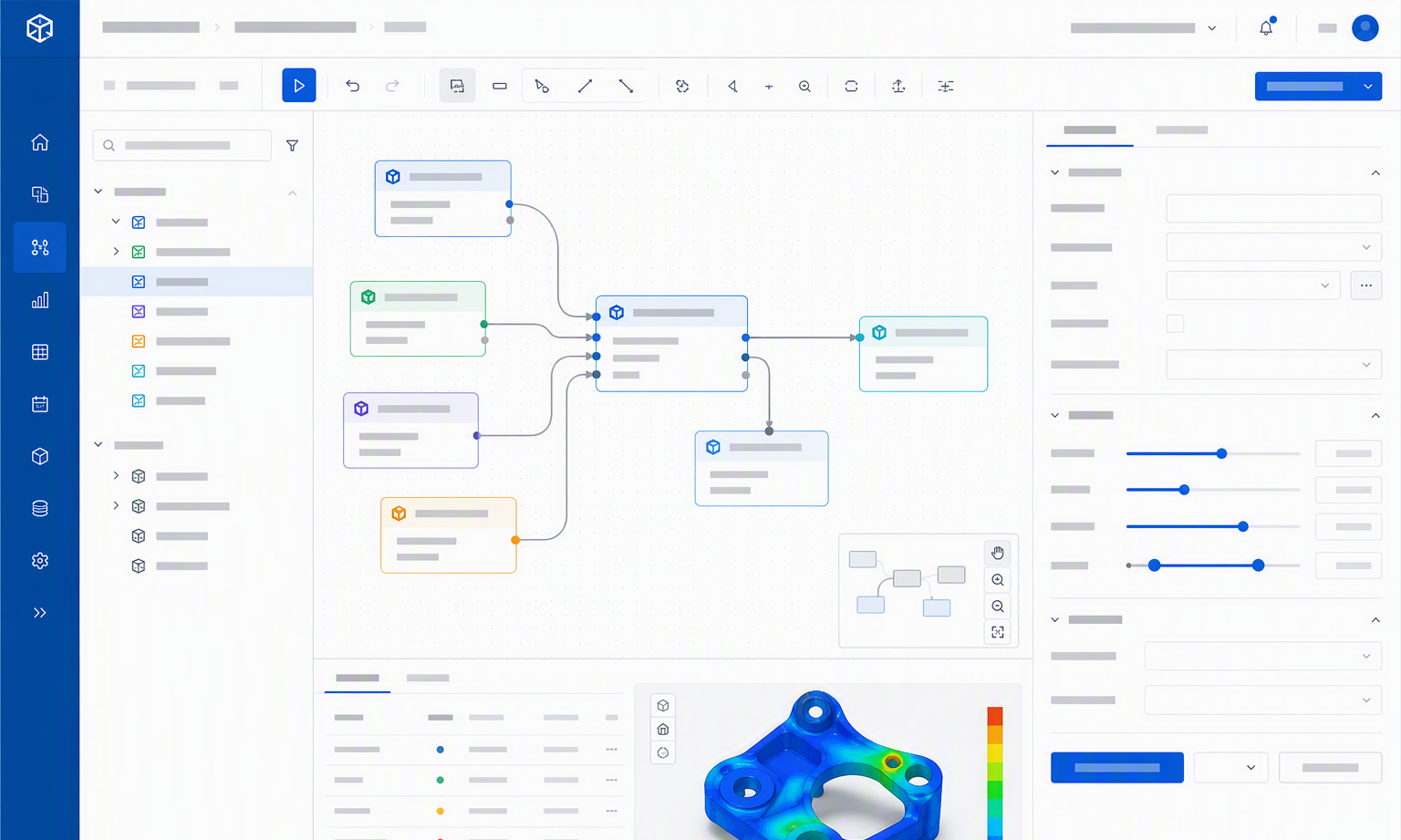Collapse the sliders section using its caret

[x=1375, y=415]
